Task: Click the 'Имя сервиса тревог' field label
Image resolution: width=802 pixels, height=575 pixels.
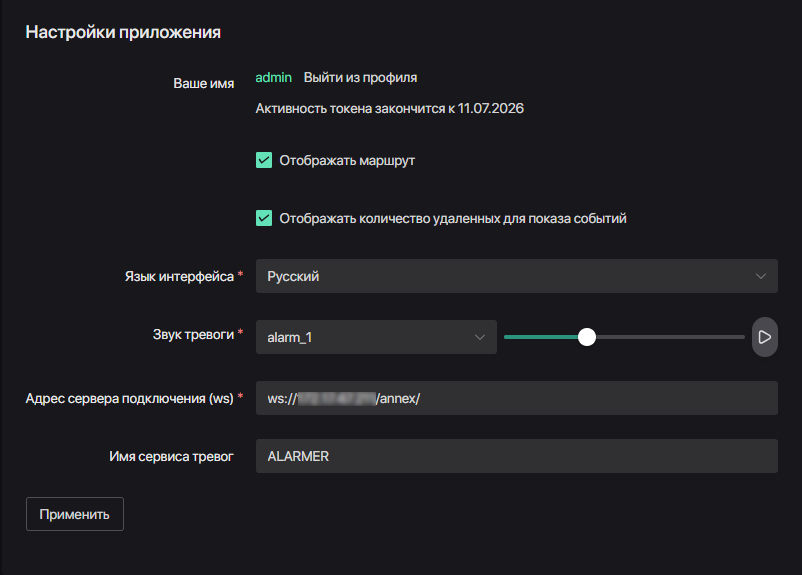Action: 171,456
